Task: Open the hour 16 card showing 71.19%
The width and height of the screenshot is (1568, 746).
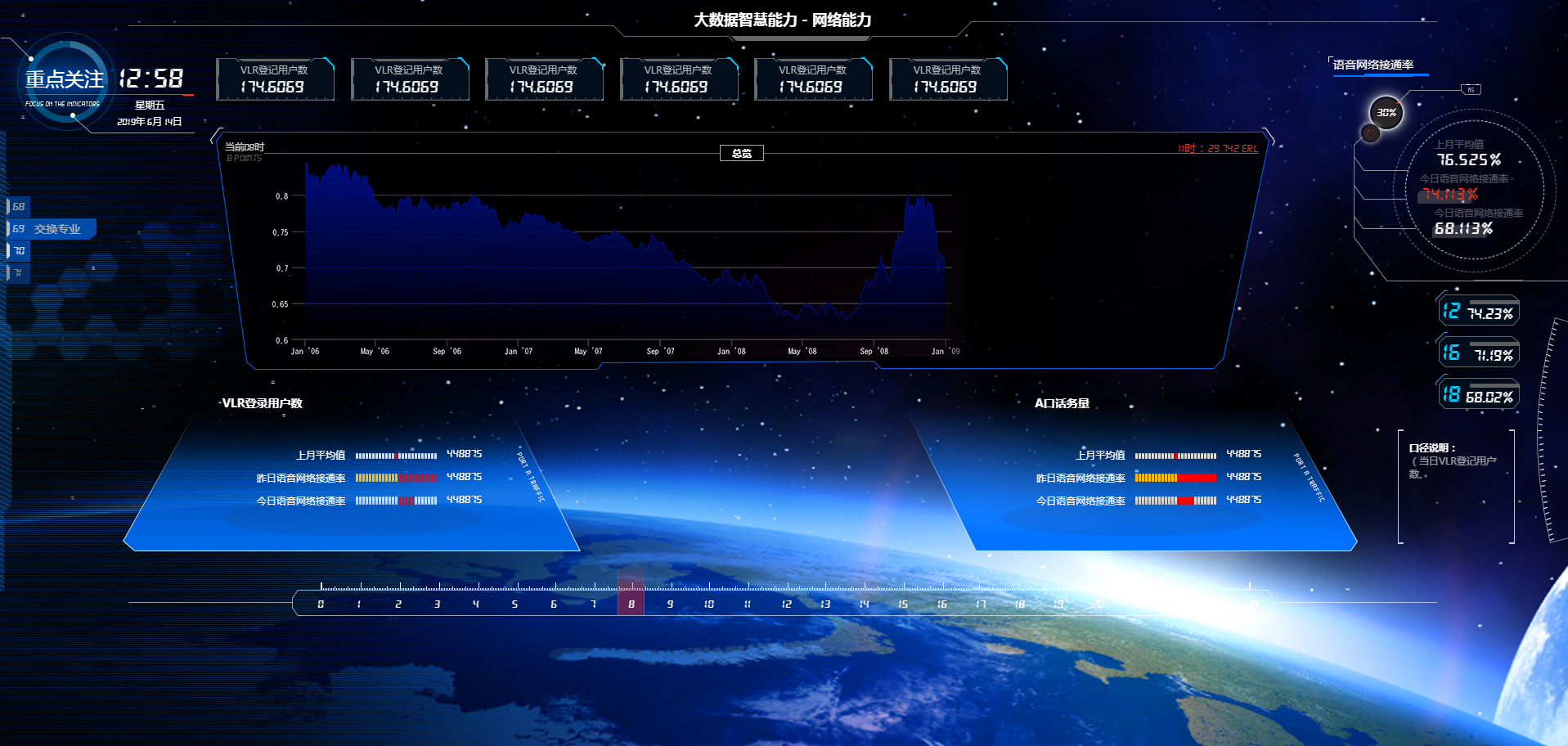Action: (1479, 353)
